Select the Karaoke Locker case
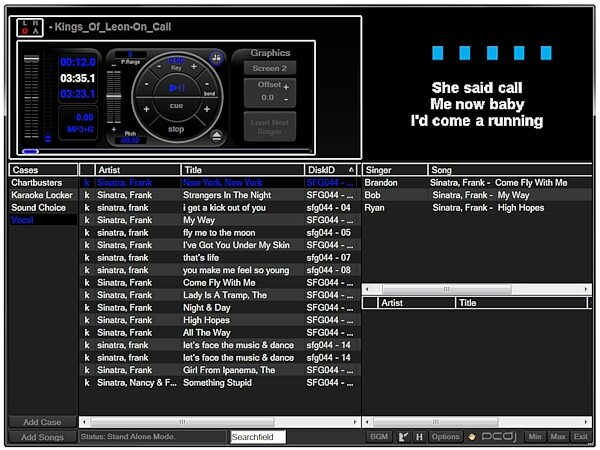 [x=42, y=195]
